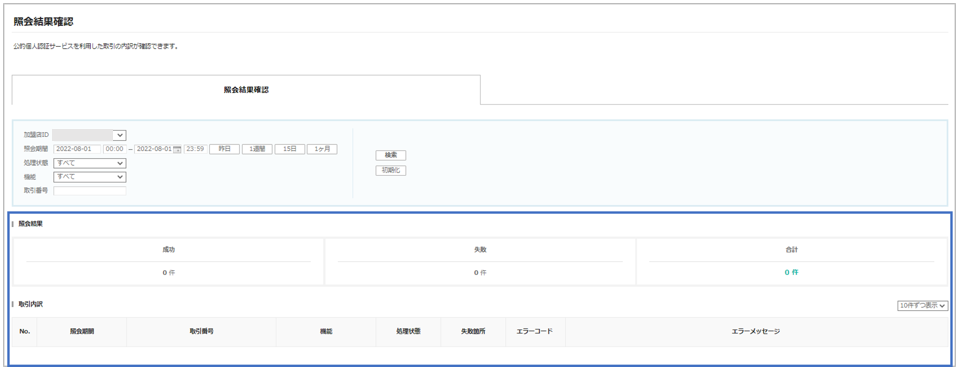961x374 pixels.
Task: Click the 合計 label
Action: 791,250
